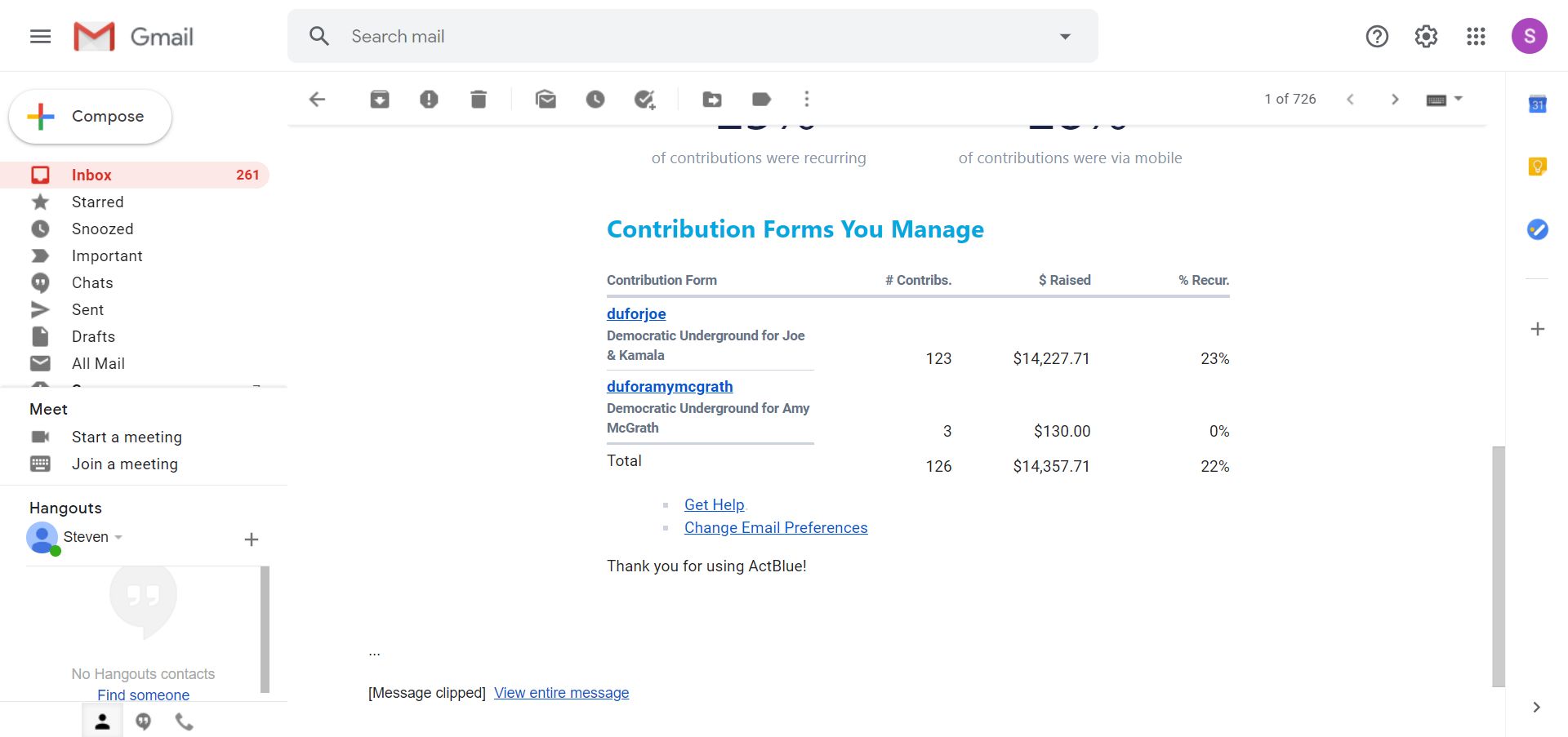Open the Sent mail folder
The width and height of the screenshot is (1568, 737).
[x=87, y=309]
